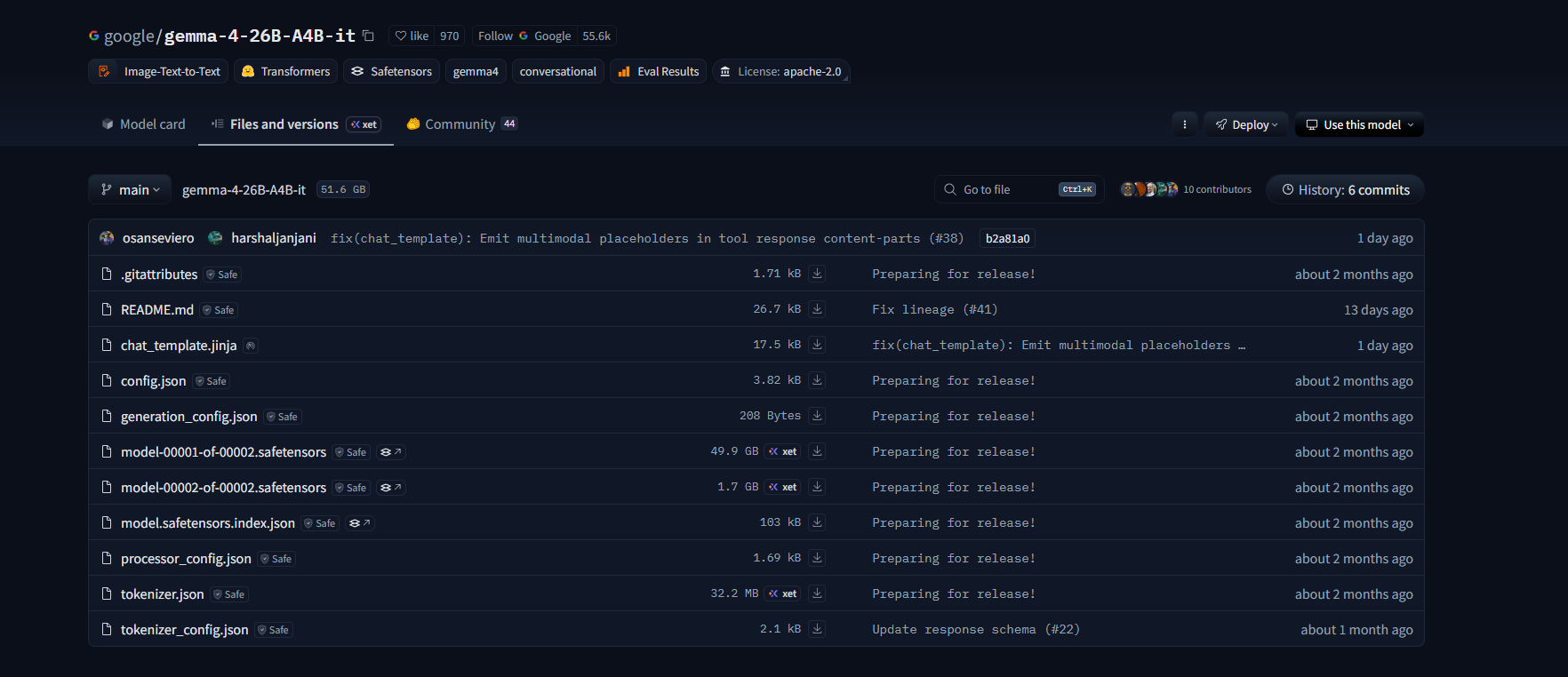The image size is (1568, 677).
Task: Open the main branch selector dropdown
Action: point(130,189)
